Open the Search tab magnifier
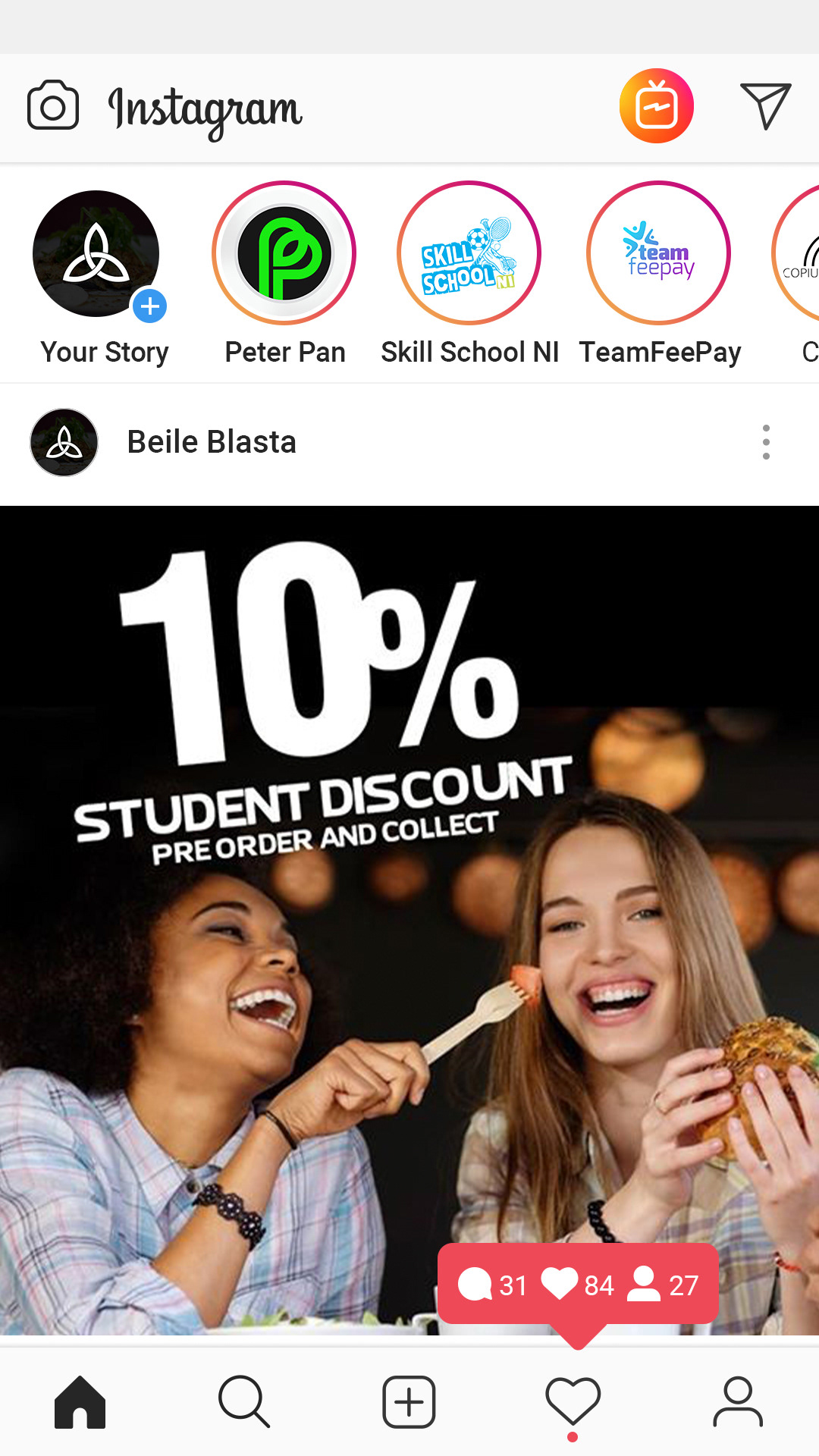The height and width of the screenshot is (1456, 819). pos(244,1402)
